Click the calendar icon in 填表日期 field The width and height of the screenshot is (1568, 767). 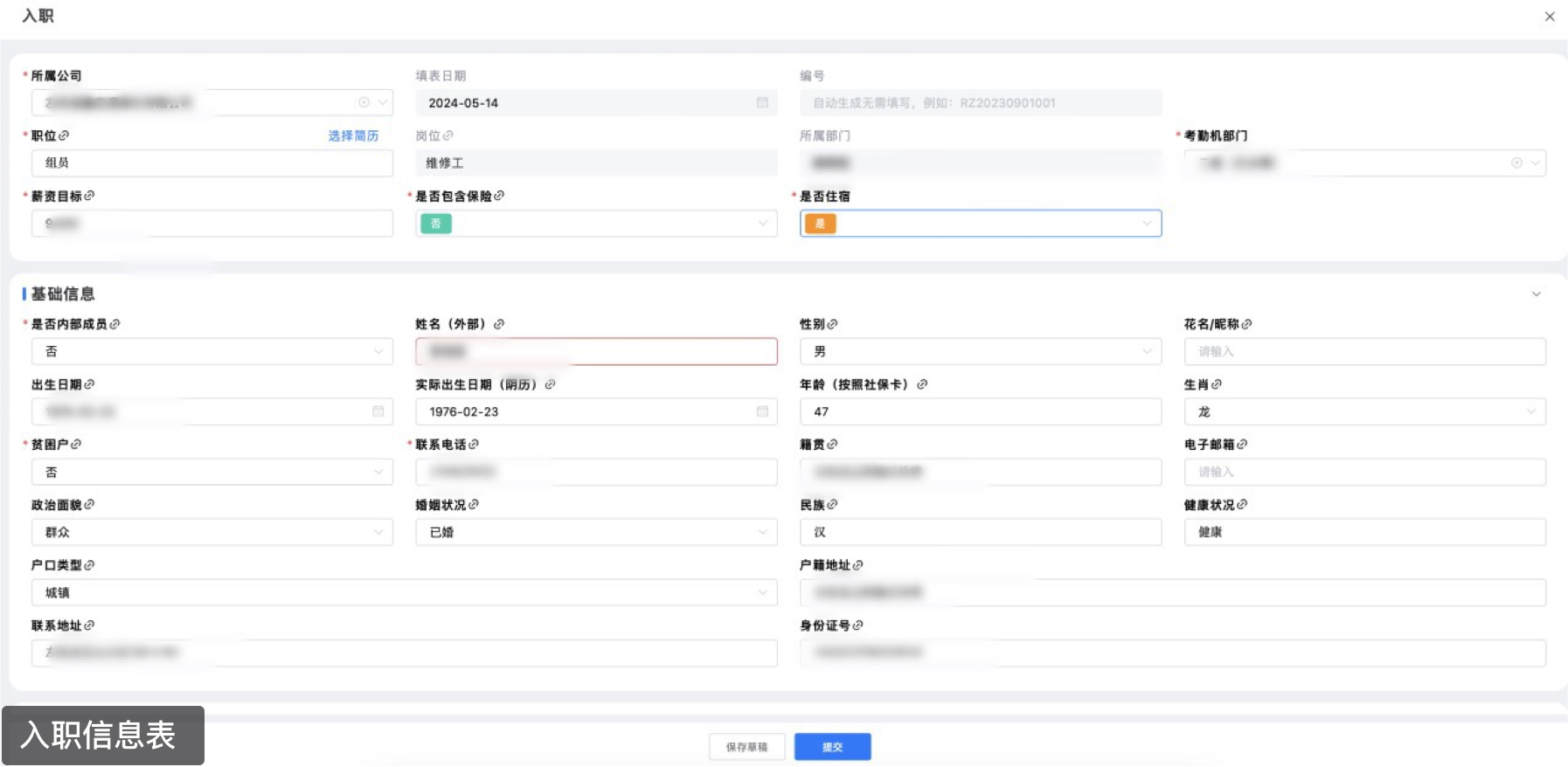(762, 103)
